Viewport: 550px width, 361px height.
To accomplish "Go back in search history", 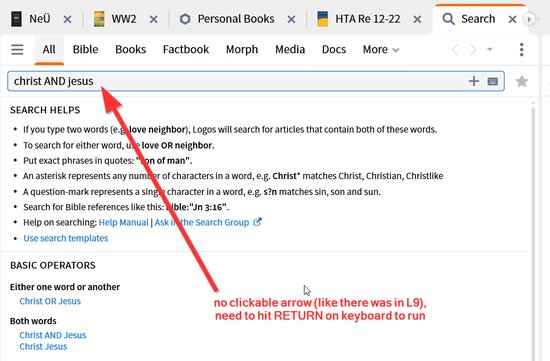I will pyautogui.click(x=455, y=49).
